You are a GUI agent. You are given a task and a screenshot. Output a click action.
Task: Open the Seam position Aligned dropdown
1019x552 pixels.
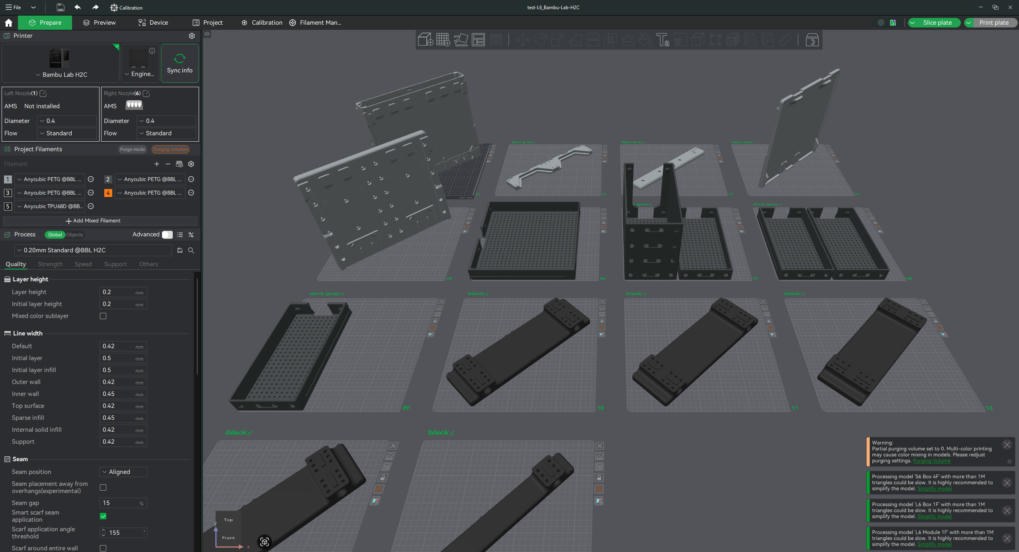pyautogui.click(x=122, y=472)
